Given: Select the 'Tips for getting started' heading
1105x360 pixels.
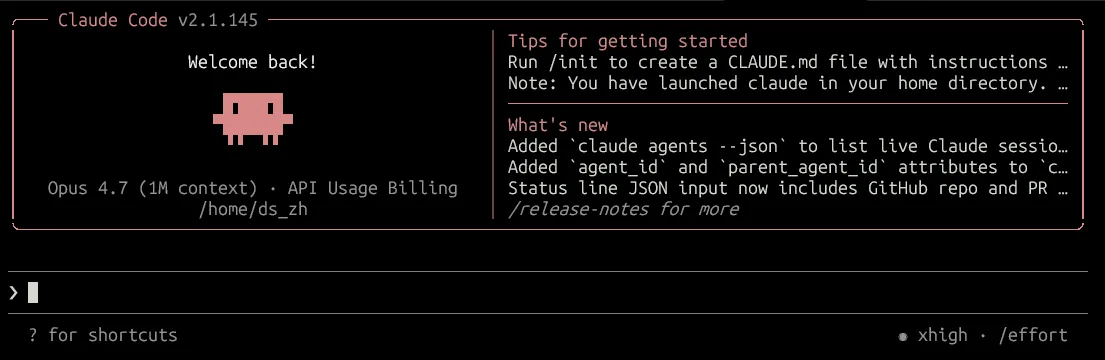Looking at the screenshot, I should pyautogui.click(x=627, y=41).
